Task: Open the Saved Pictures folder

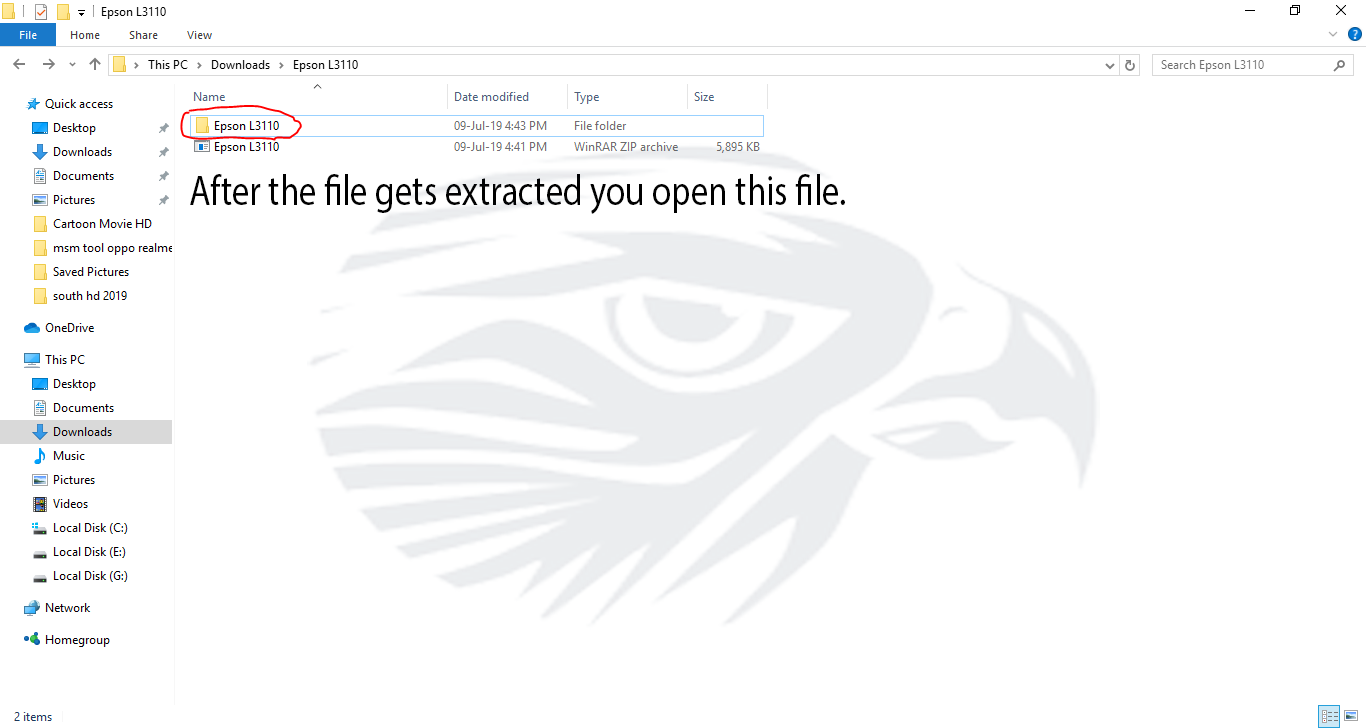Action: click(x=91, y=272)
